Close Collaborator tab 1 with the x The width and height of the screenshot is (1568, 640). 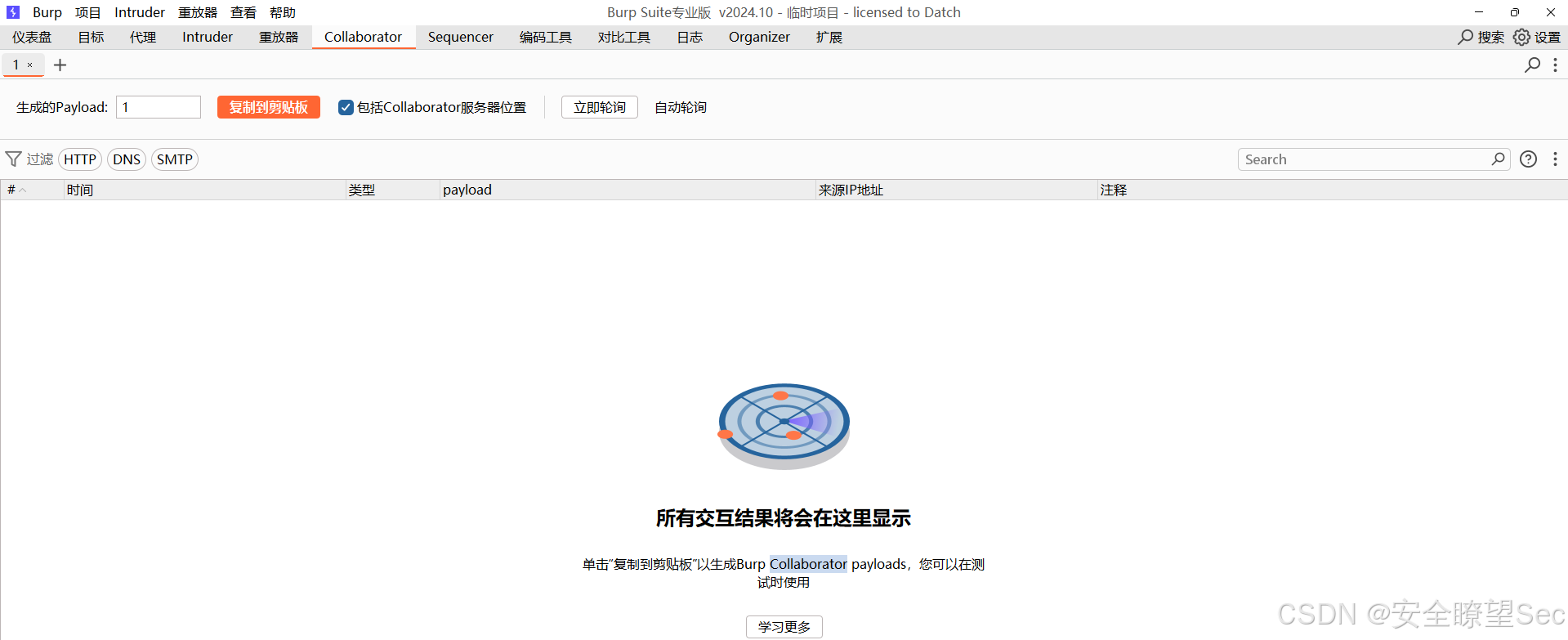tap(30, 65)
